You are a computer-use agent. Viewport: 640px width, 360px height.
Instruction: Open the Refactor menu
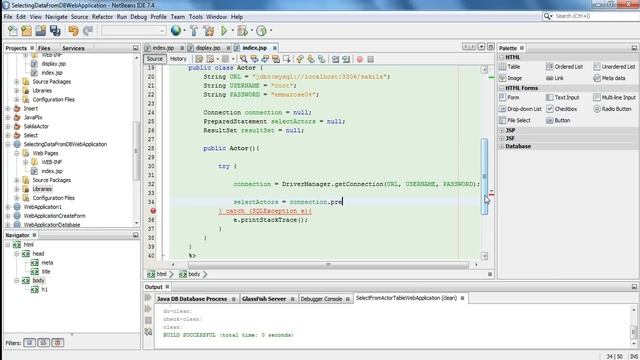(x=102, y=17)
